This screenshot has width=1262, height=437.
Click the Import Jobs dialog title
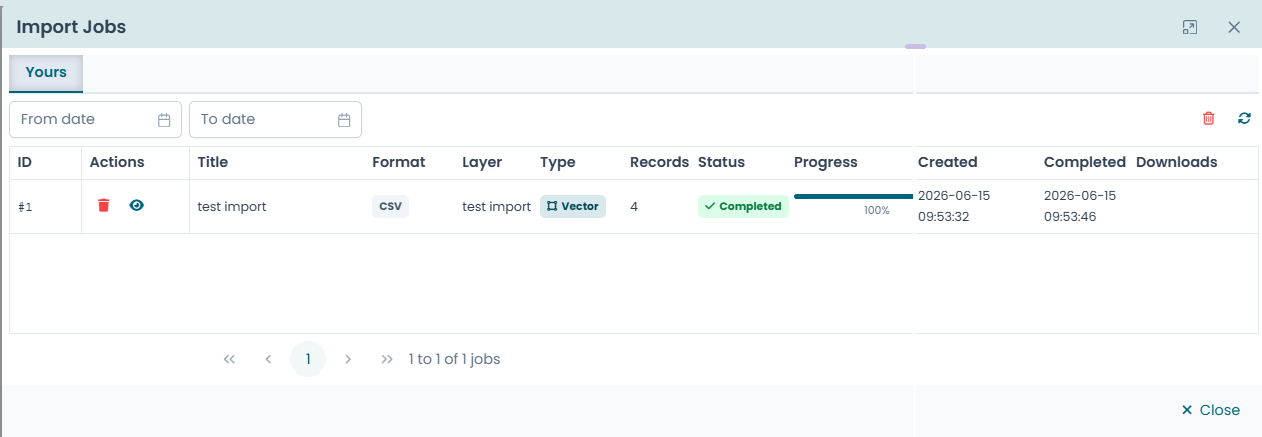(71, 27)
